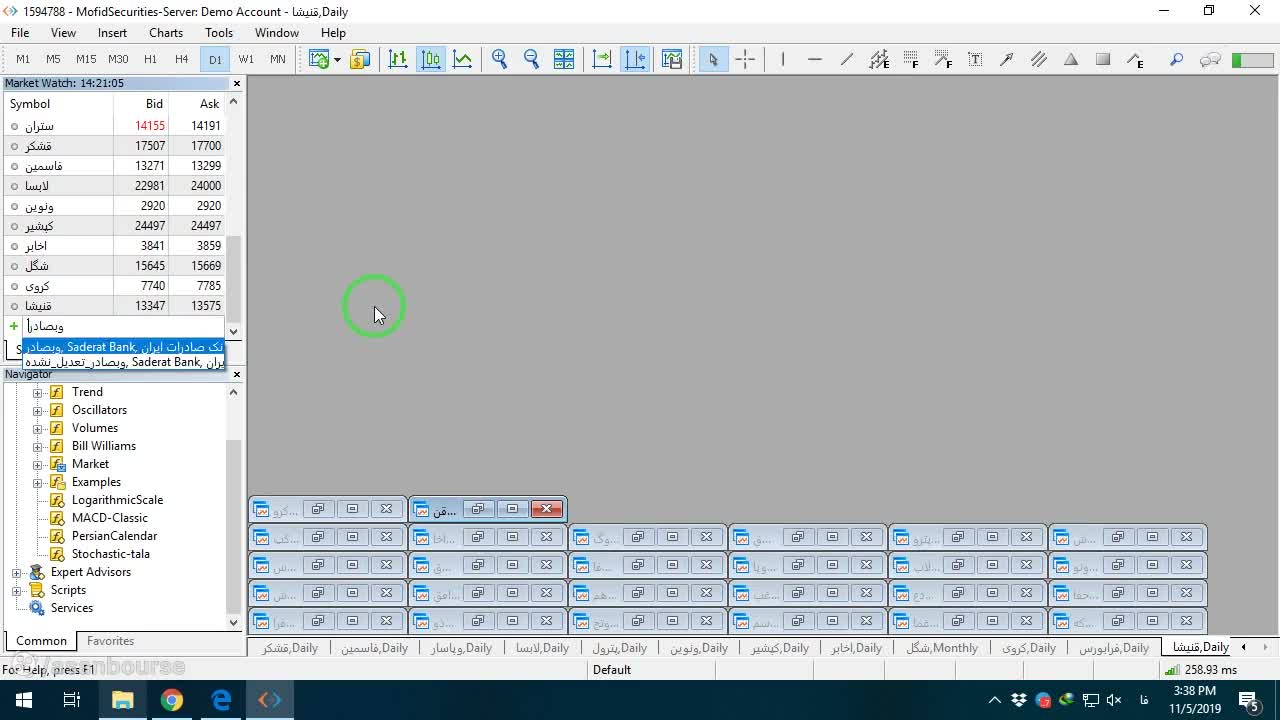Select the ستران row in Market Watch

pos(114,126)
